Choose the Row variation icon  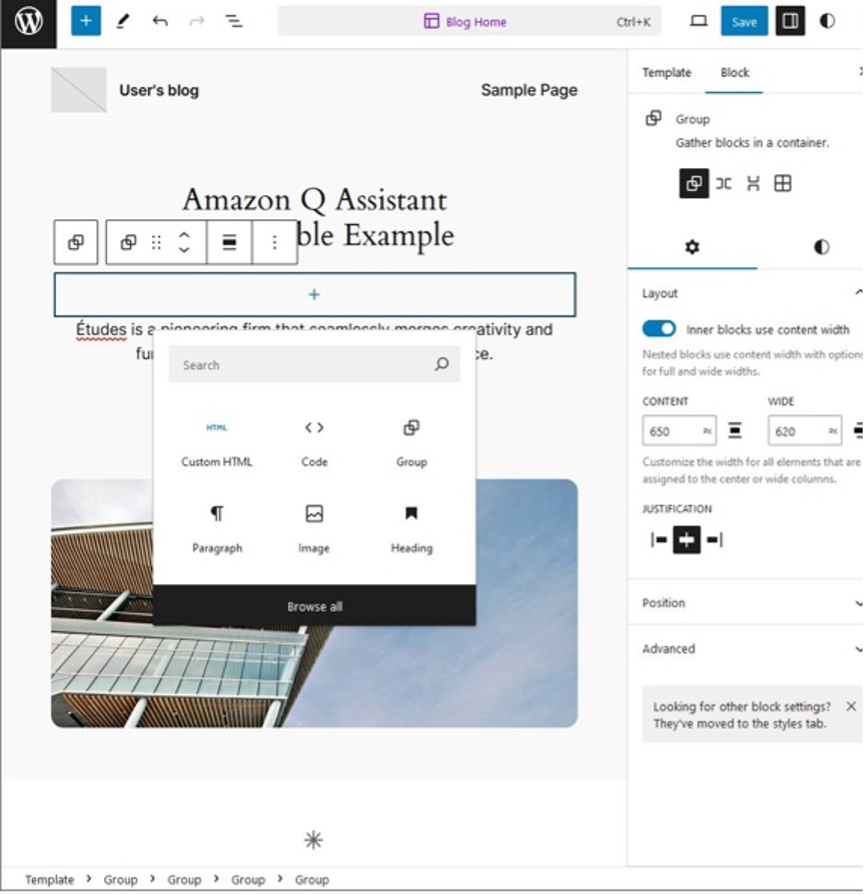pyautogui.click(x=724, y=183)
